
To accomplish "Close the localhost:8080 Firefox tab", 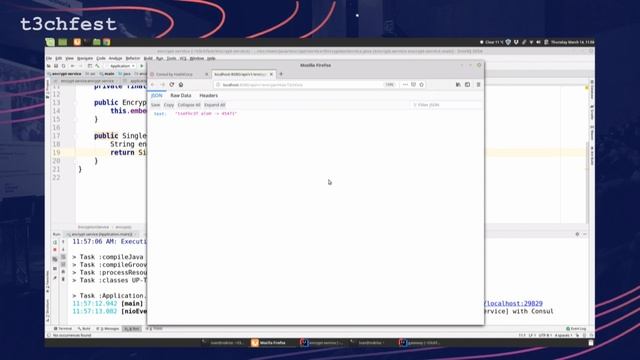I will (x=271, y=74).
